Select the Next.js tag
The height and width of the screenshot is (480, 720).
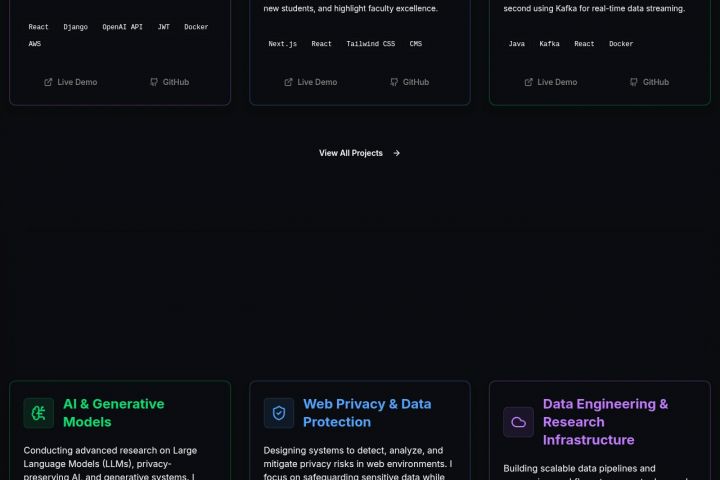coord(282,44)
